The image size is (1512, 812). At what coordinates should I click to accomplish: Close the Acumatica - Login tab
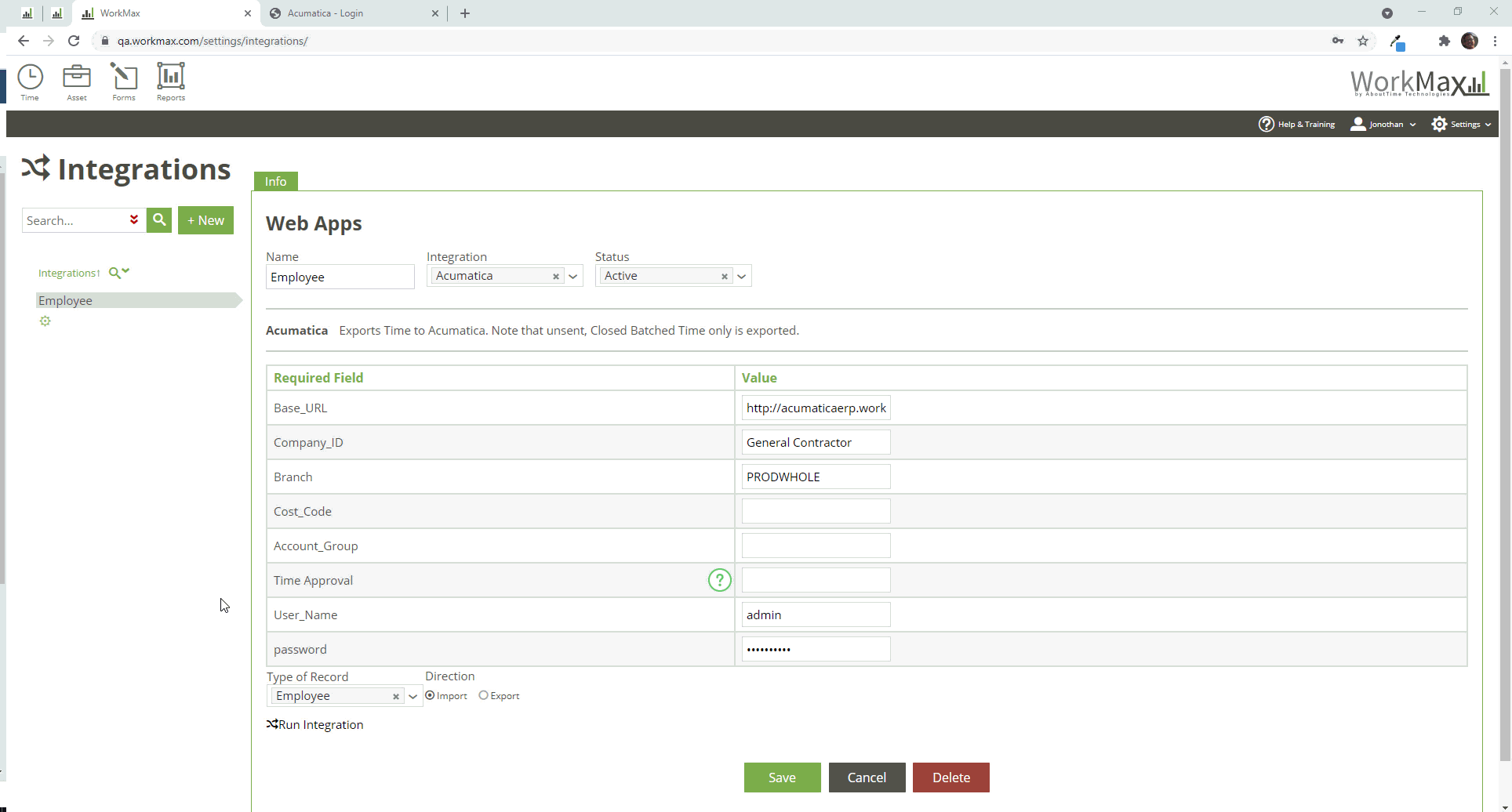pos(435,13)
